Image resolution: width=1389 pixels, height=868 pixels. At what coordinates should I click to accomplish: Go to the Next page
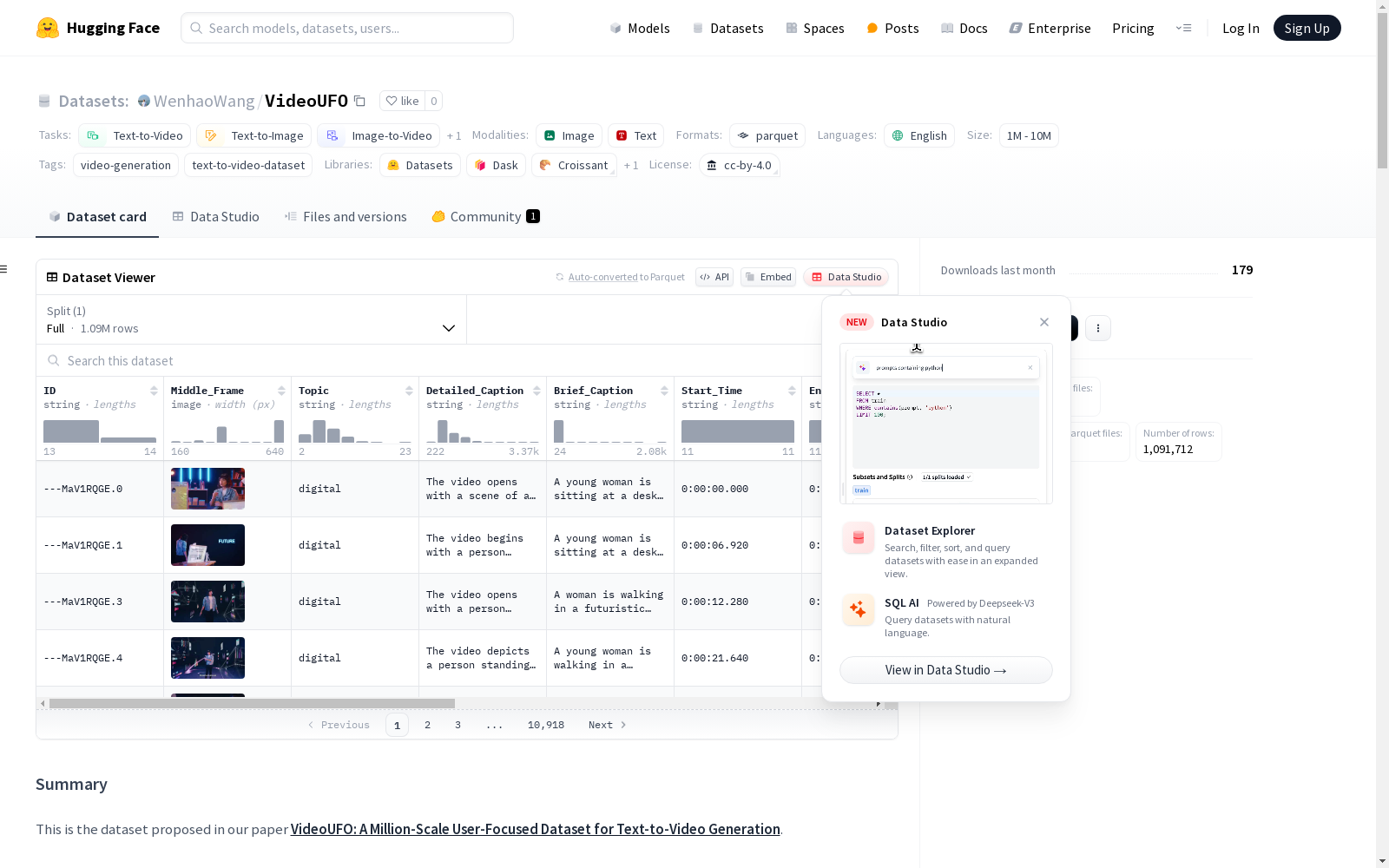(608, 725)
